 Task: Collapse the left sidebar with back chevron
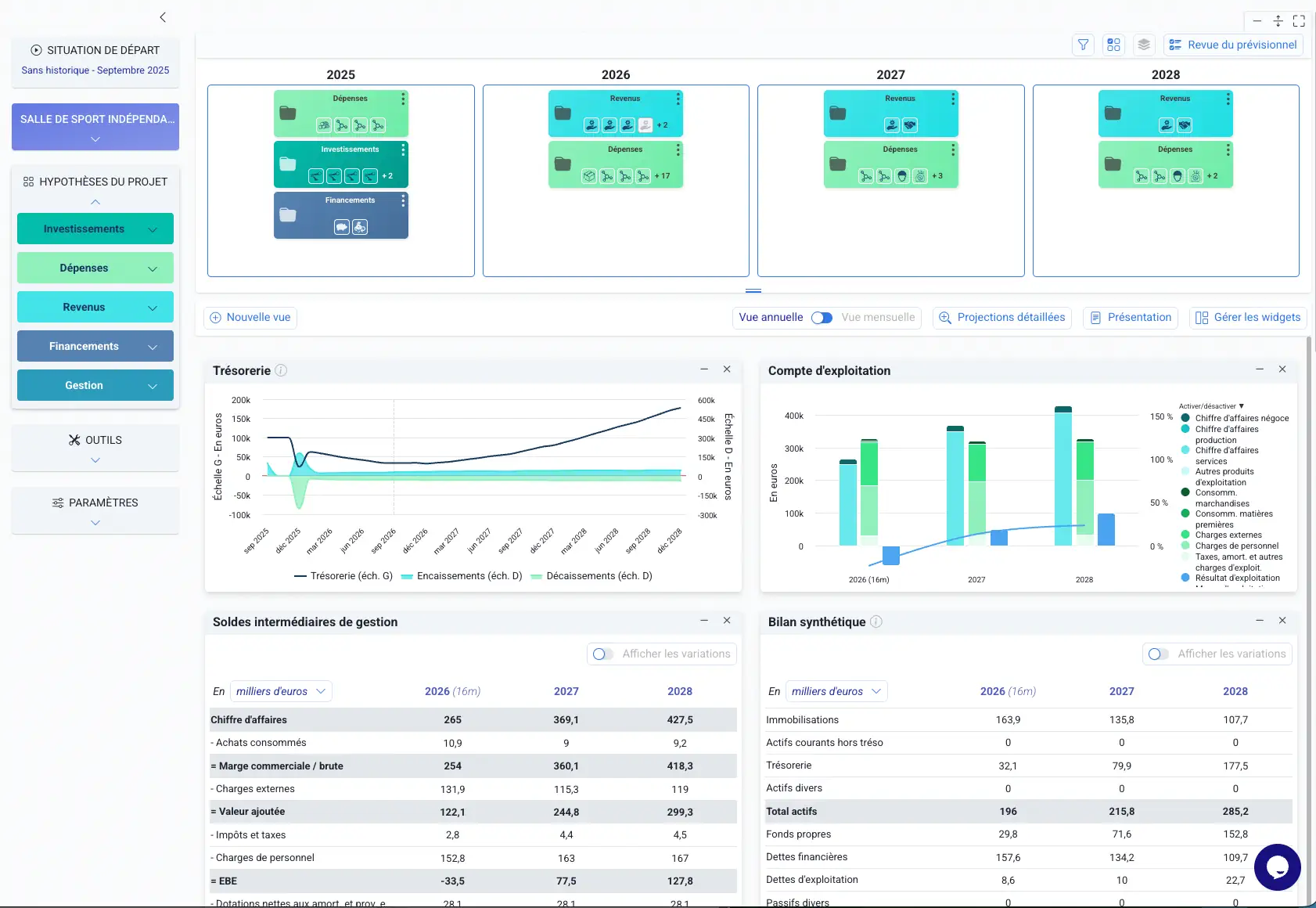[163, 17]
